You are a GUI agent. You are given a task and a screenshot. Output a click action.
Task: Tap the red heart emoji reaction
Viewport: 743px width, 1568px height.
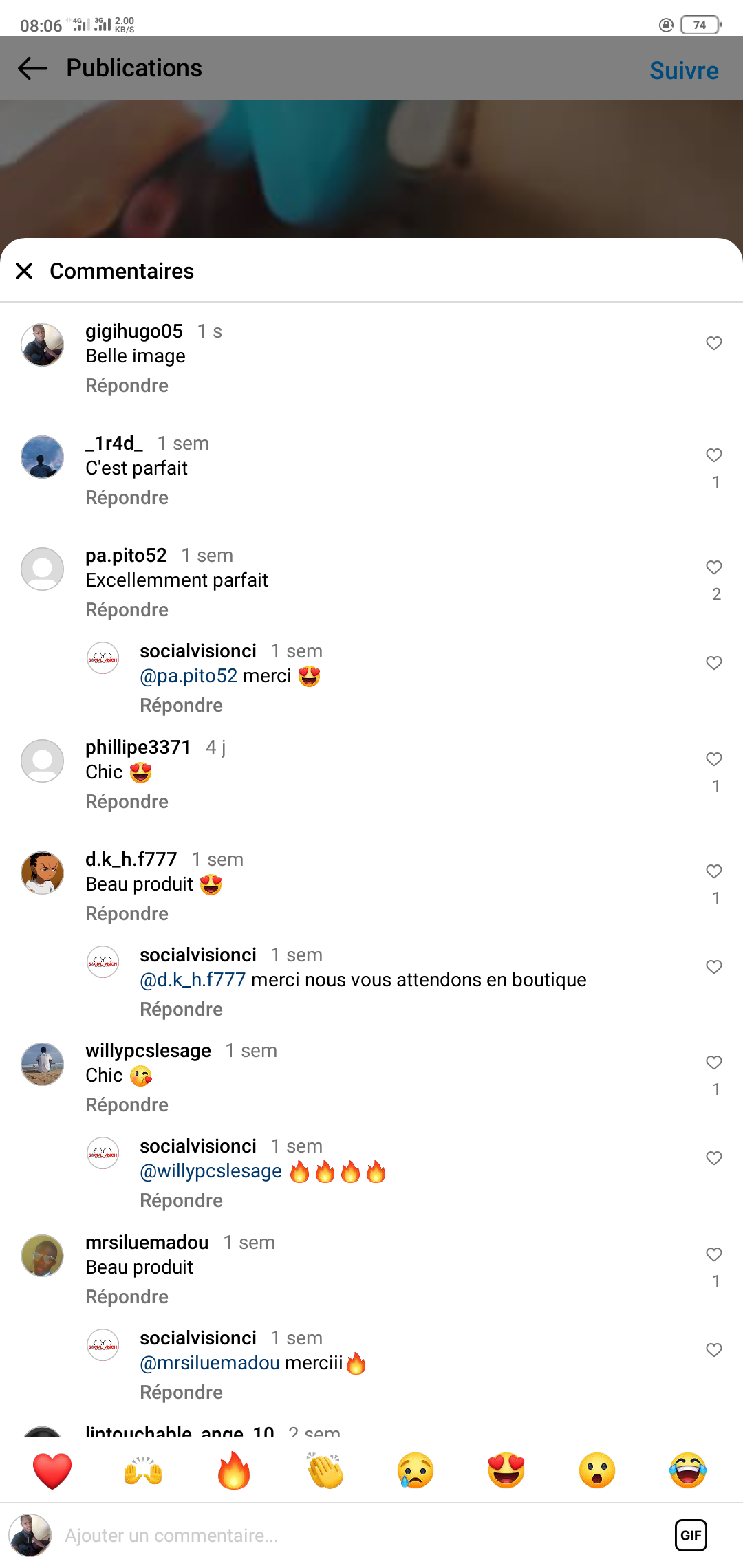(x=52, y=1471)
